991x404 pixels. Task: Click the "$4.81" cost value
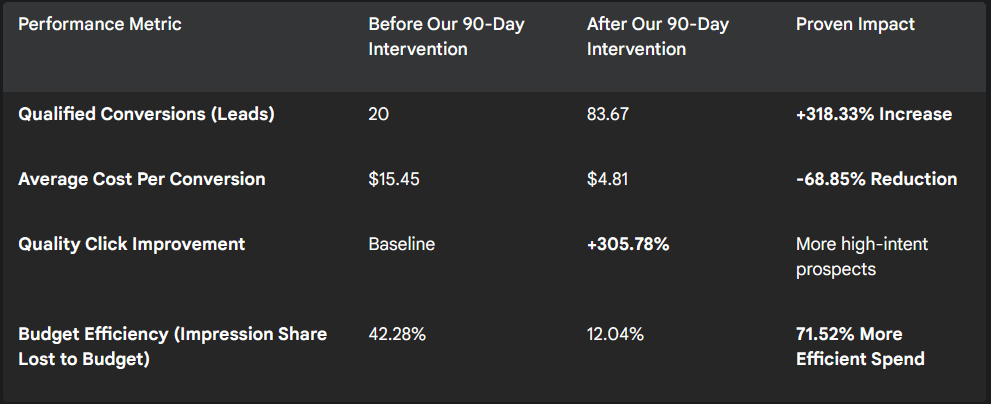[x=606, y=179]
